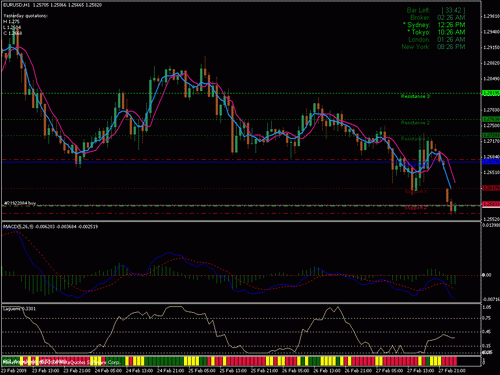The height and width of the screenshot is (375, 500).
Task: Select the Resistance 2 pivot label
Action: (415, 123)
